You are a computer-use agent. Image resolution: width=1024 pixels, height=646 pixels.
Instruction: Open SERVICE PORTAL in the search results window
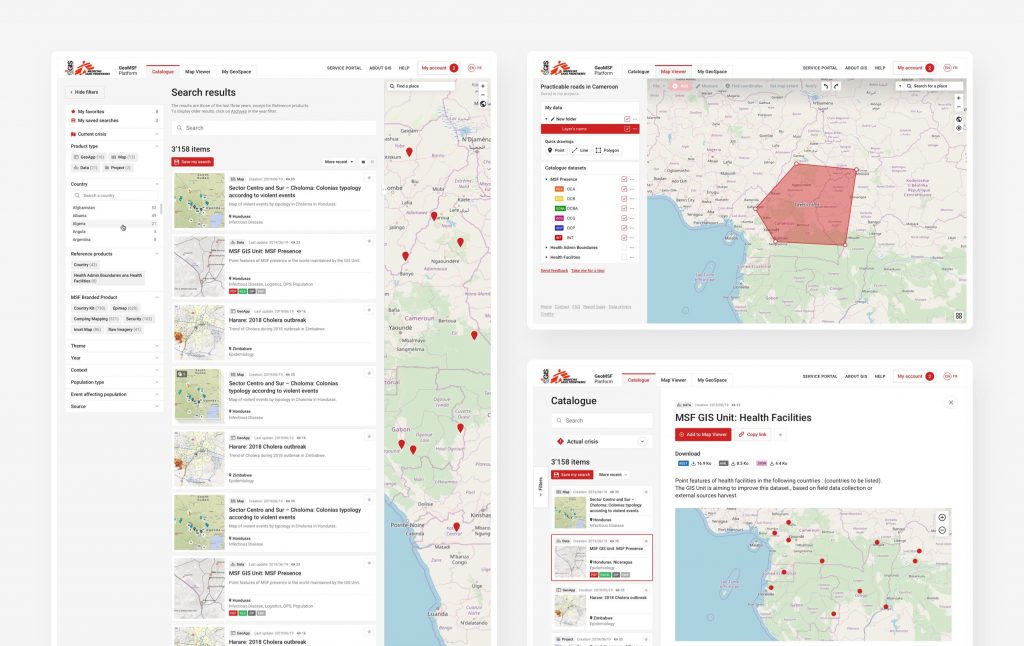(x=344, y=68)
